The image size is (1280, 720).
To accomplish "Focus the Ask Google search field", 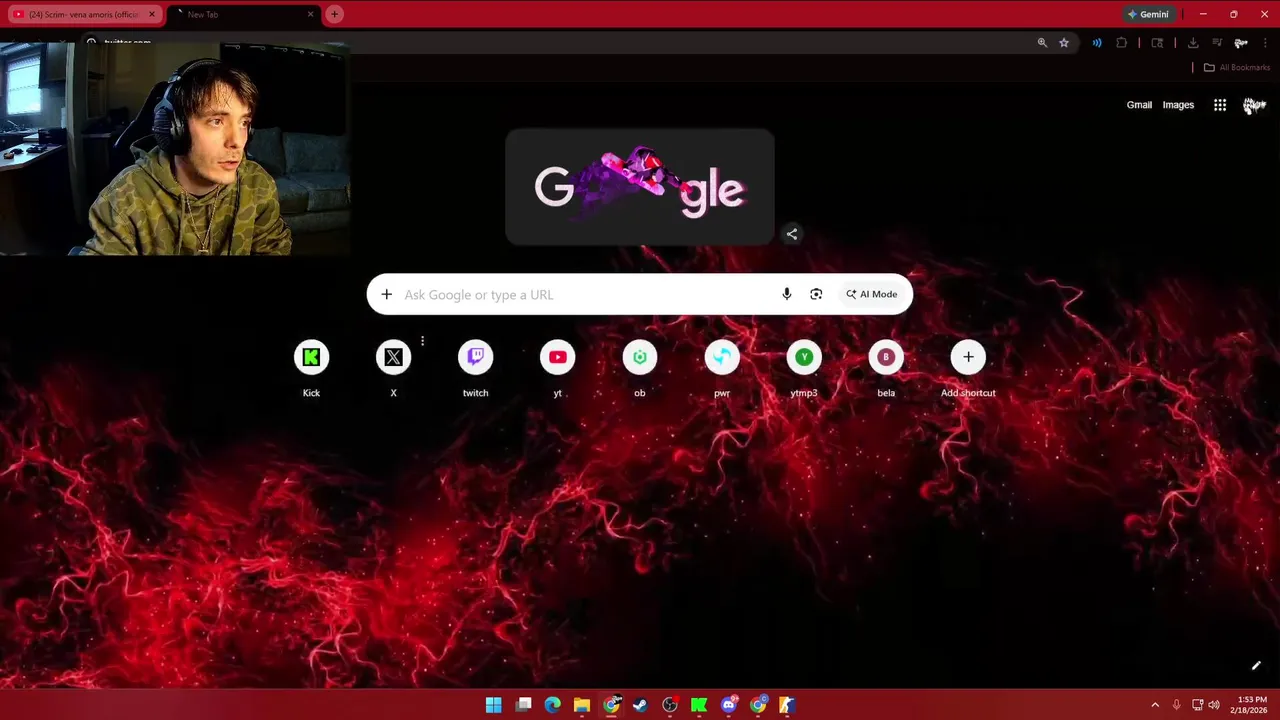I will pyautogui.click(x=585, y=295).
